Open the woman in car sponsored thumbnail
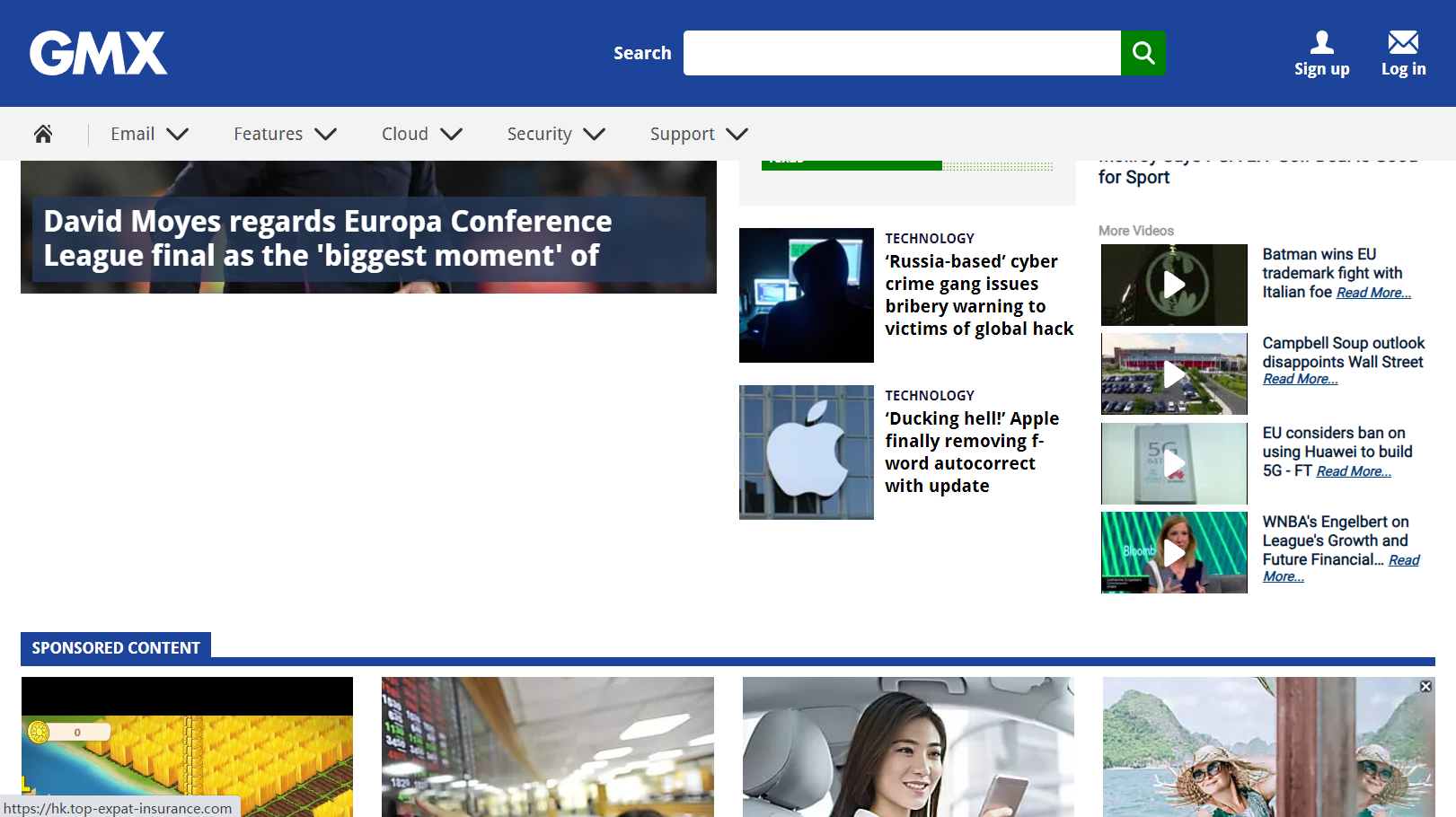Screen dimensions: 1456x817 (908, 747)
